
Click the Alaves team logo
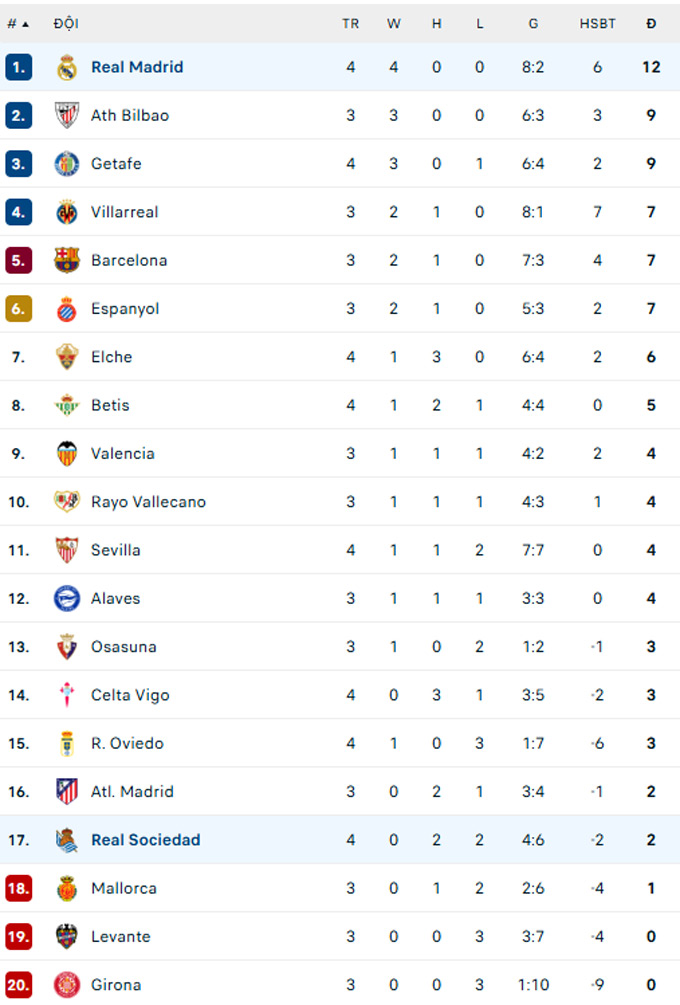tap(67, 598)
